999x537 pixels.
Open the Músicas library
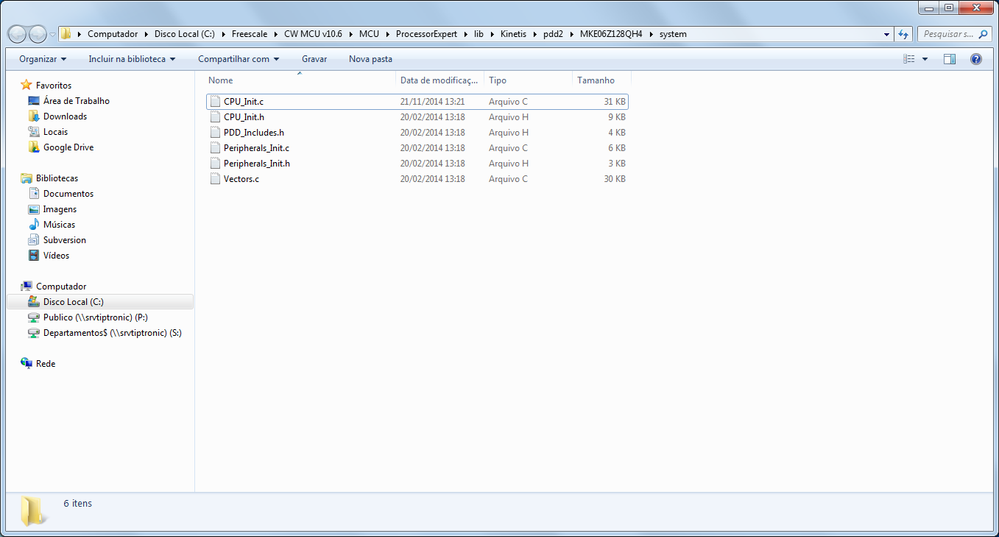click(59, 224)
